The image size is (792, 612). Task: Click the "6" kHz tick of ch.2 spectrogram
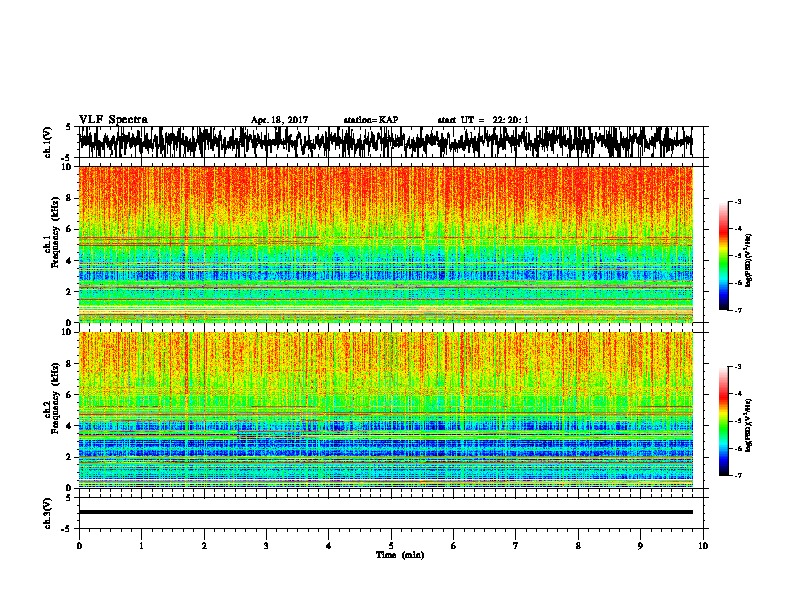point(69,394)
